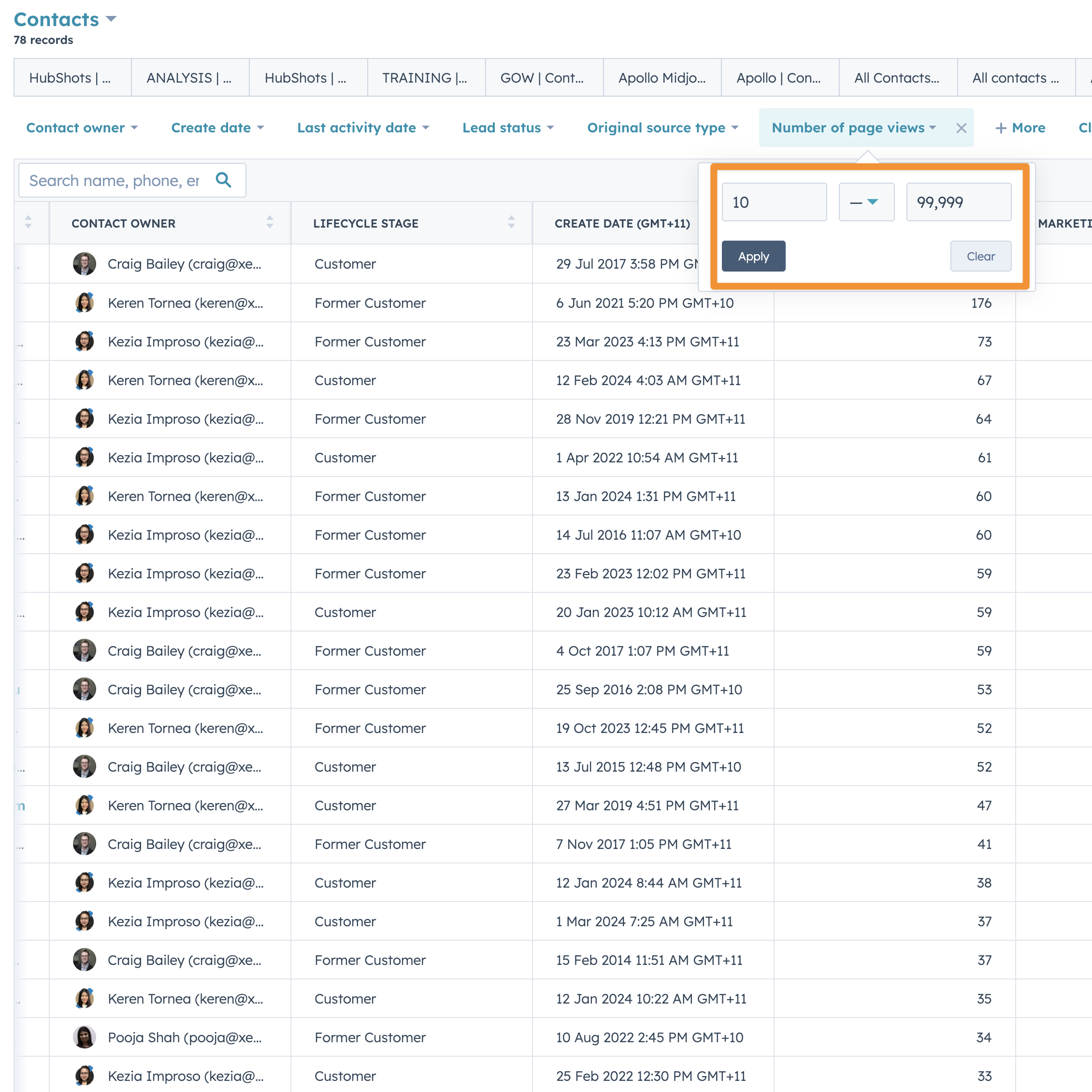Viewport: 1092px width, 1092px height.
Task: Click the plus More filters icon
Action: pos(1001,129)
